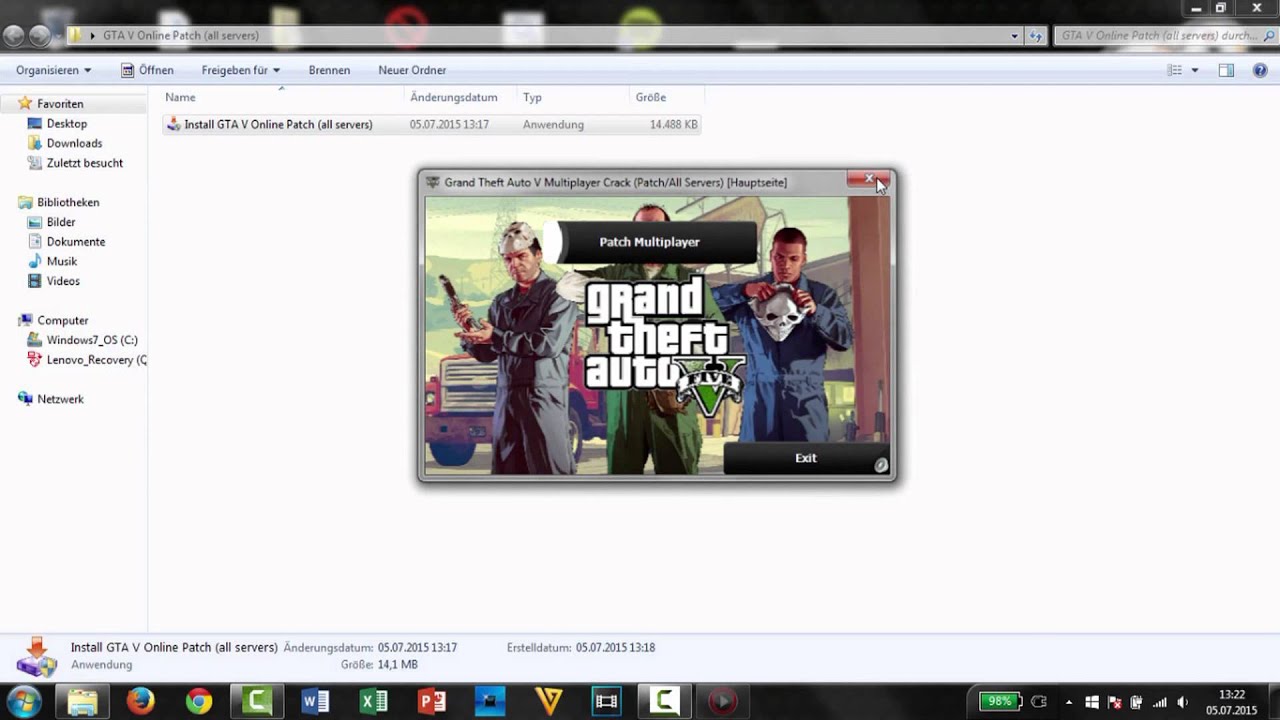Screen dimensions: 1280x720
Task: Click the installer file's icon in list
Action: 173,125
